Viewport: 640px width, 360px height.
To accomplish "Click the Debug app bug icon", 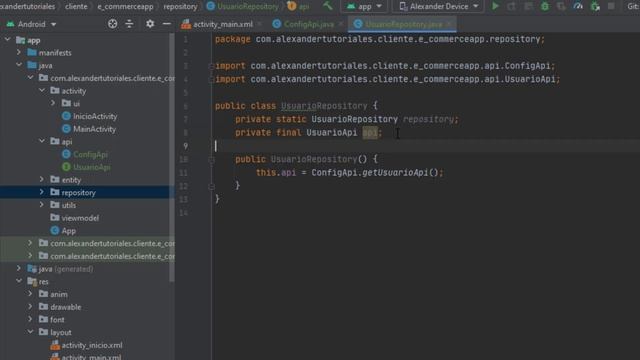I will click(545, 6).
